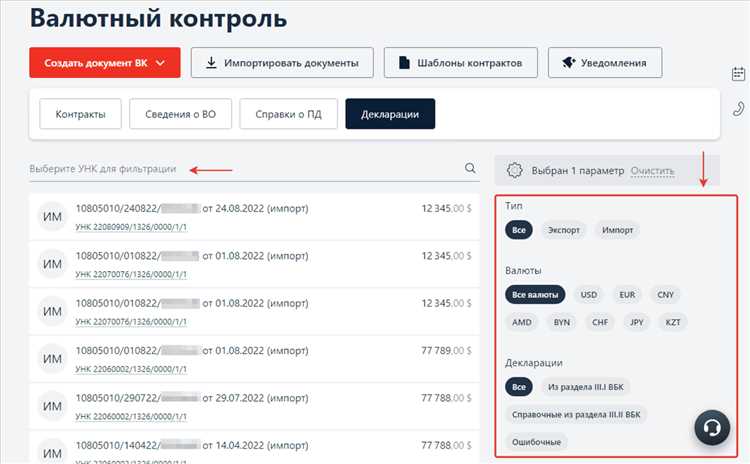Image resolution: width=750 pixels, height=464 pixels.
Task: Open the calendar icon on the right sidebar
Action: point(738,74)
